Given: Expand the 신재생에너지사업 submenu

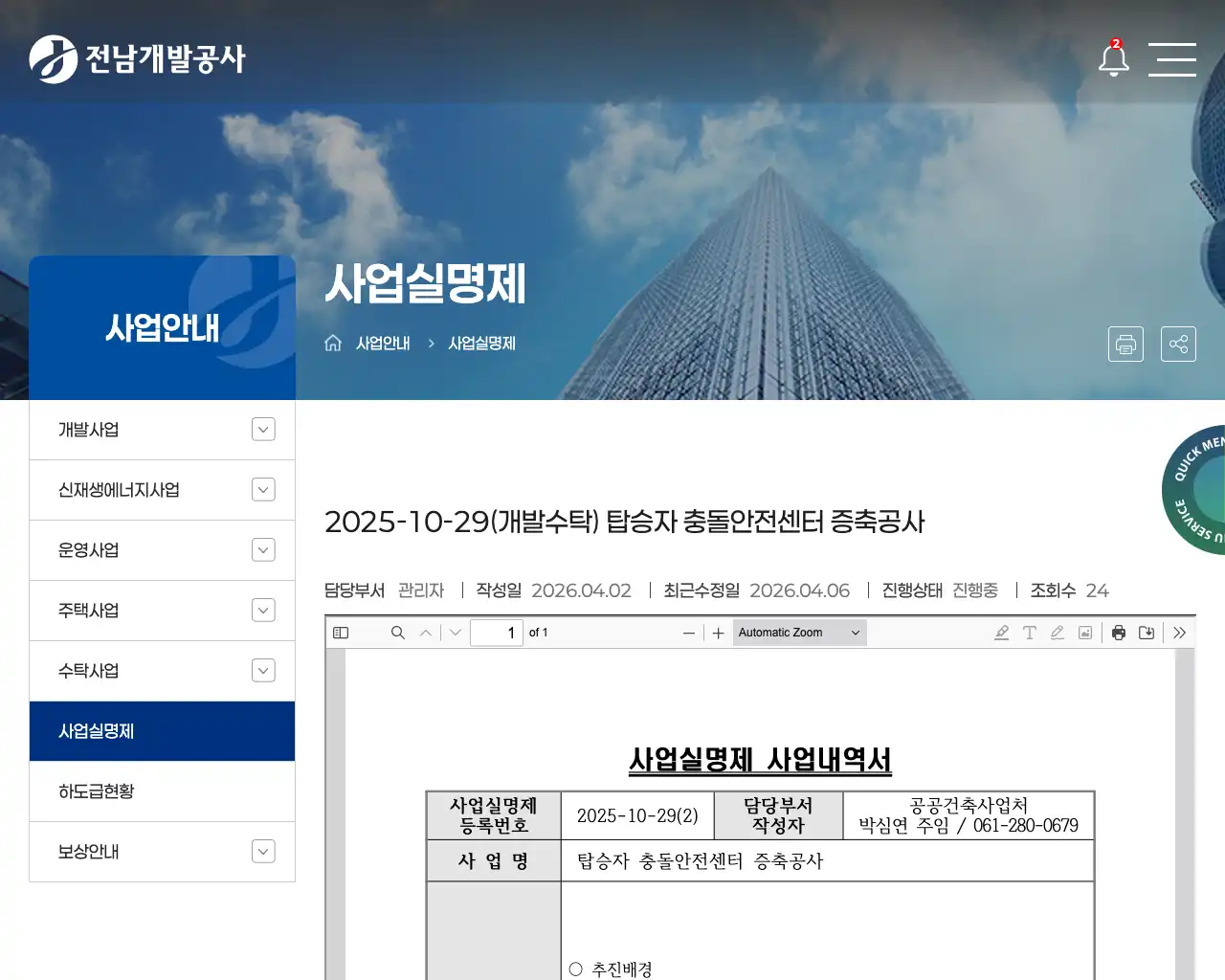Looking at the screenshot, I should (263, 490).
